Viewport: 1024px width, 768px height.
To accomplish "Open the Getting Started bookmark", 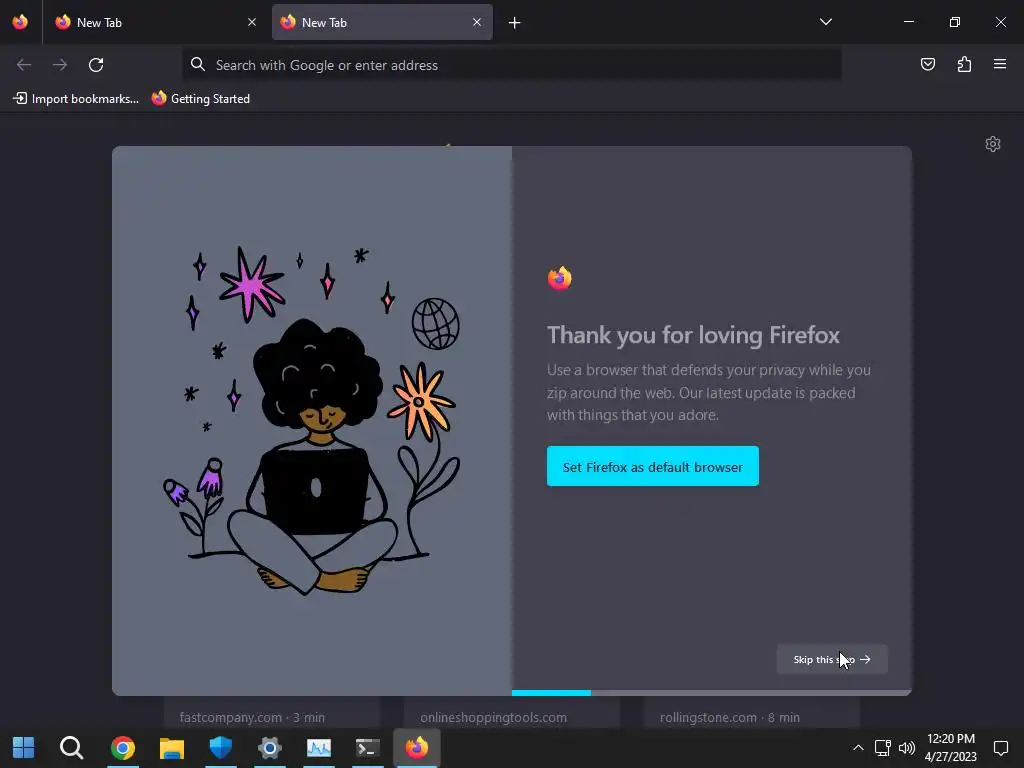I will 200,99.
